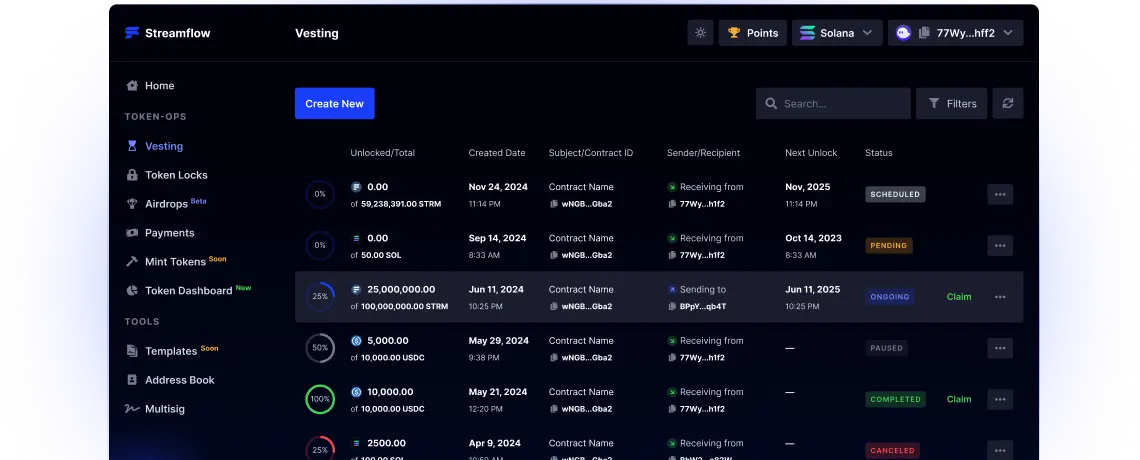Click the Next Unlock column header
1140x460 pixels.
click(x=811, y=153)
